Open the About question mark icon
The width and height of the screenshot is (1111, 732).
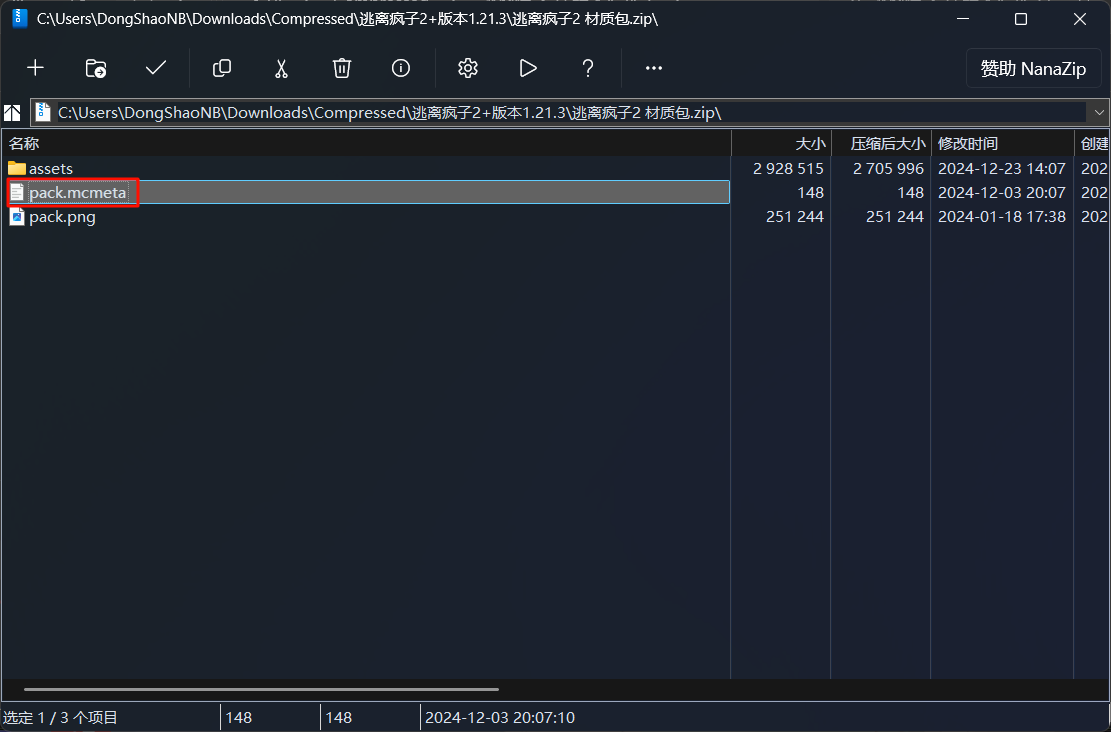tap(588, 68)
